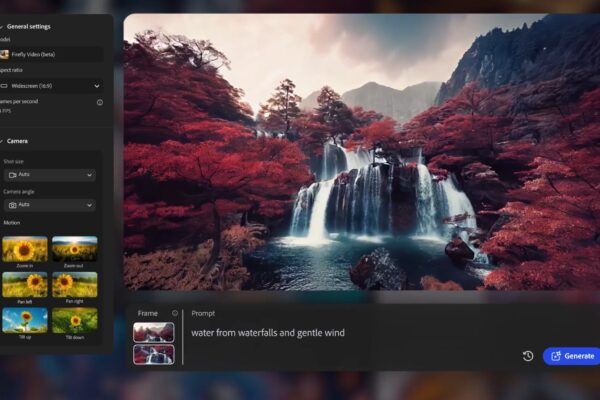Open the Shot size dropdown
600x400 pixels.
(x=50, y=175)
